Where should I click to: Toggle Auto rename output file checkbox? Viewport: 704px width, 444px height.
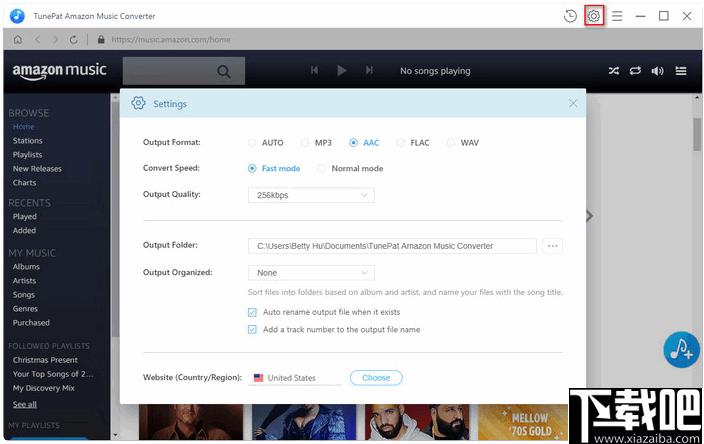252,312
